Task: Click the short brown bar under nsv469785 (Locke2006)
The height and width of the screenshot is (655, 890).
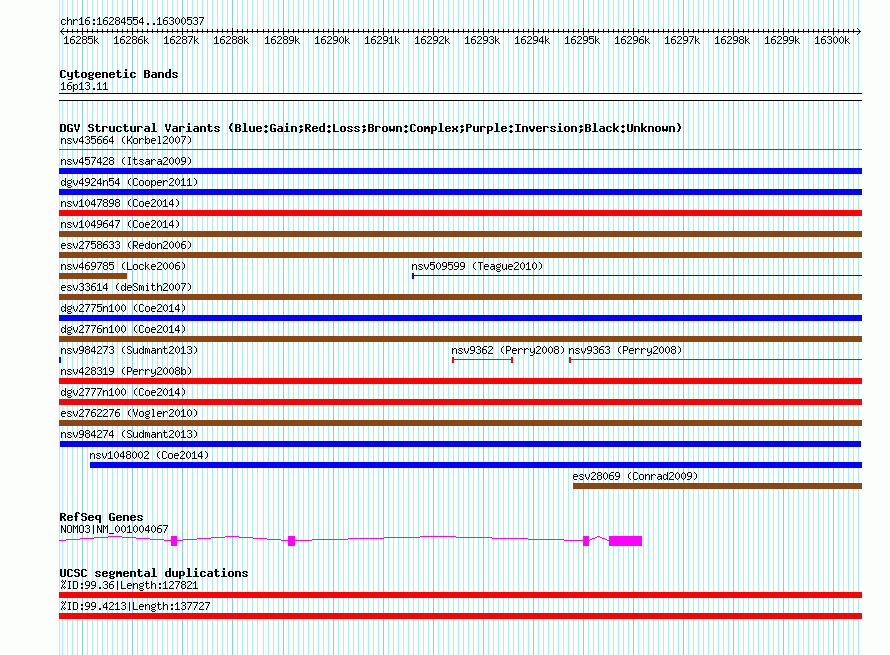Action: (x=93, y=276)
